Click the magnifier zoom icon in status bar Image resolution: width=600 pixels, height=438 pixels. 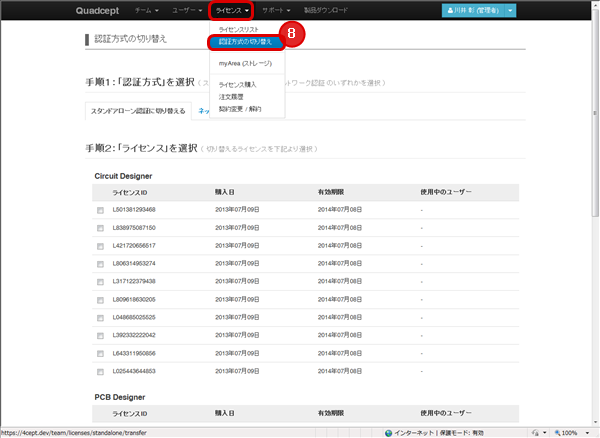[558, 433]
